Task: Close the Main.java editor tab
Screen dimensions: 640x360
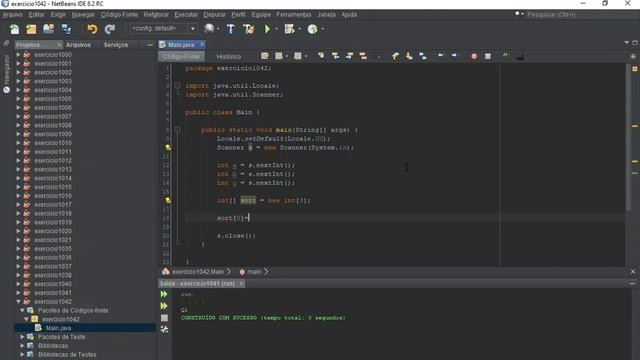Action: point(202,44)
